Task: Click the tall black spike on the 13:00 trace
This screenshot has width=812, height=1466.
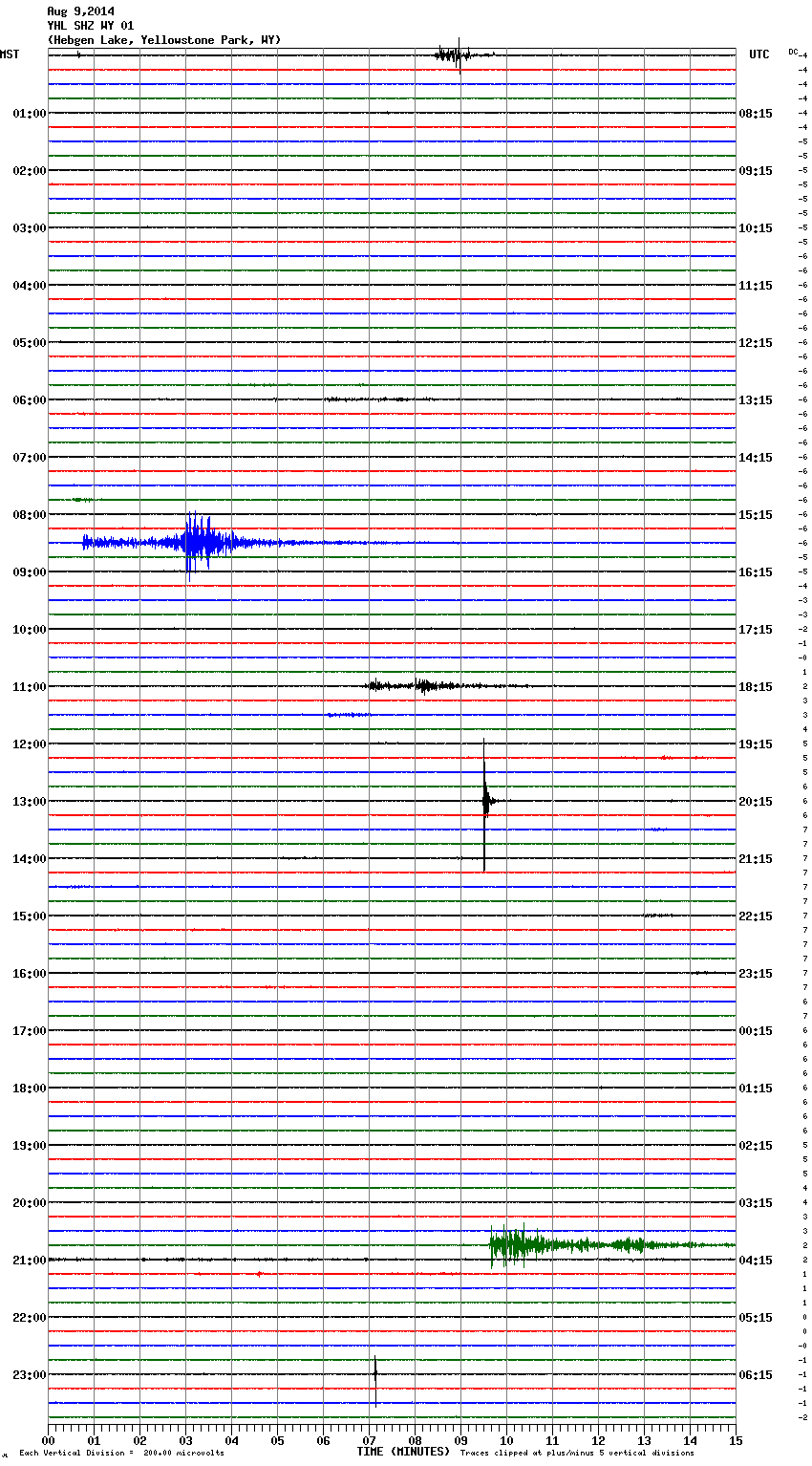Action: pos(484,803)
